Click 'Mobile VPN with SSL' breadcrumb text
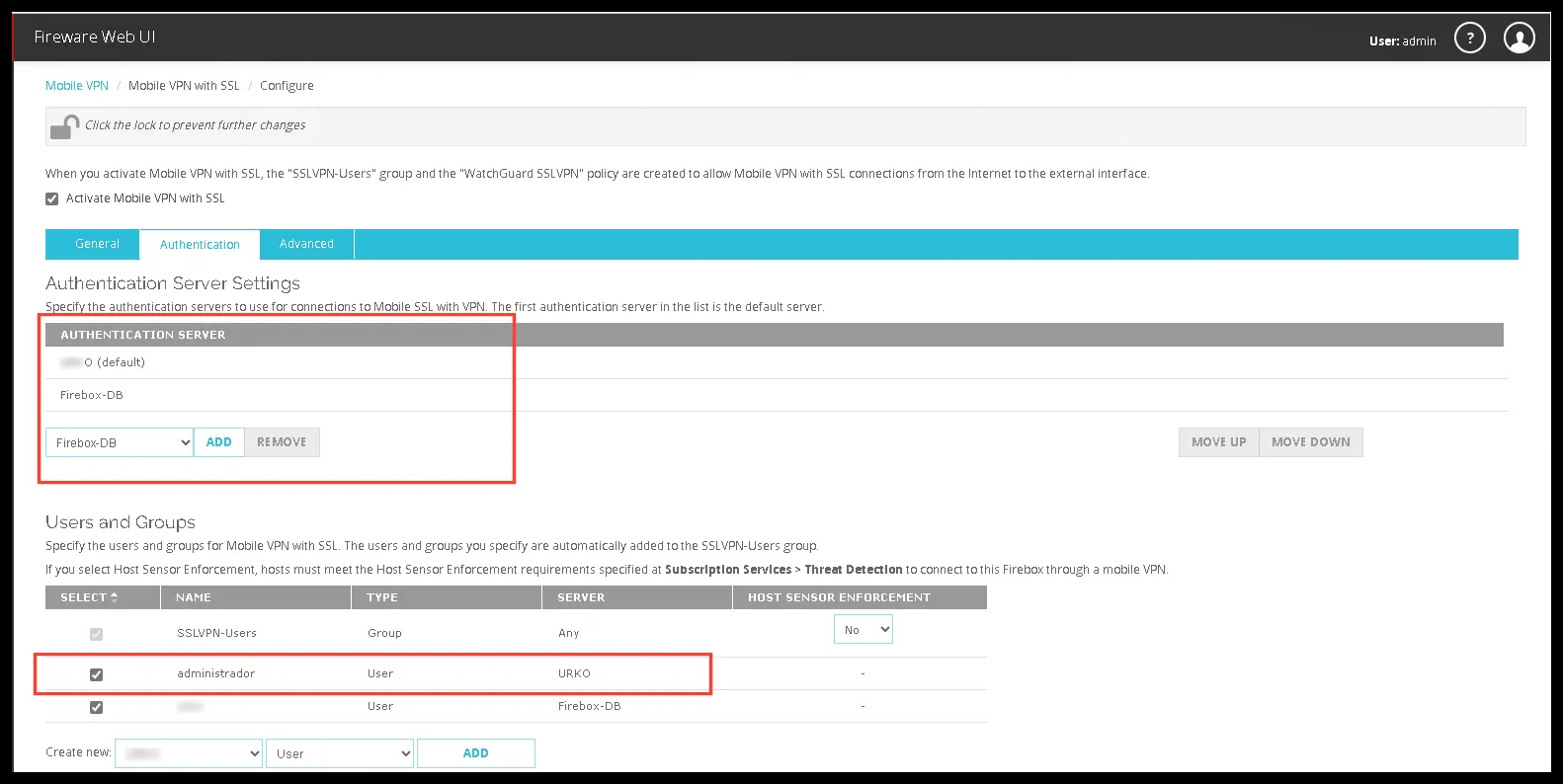 click(184, 86)
